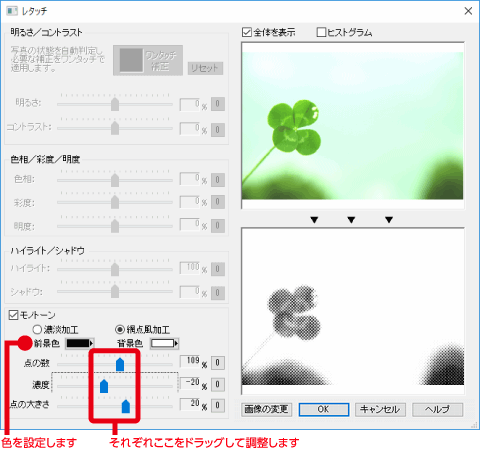The height and width of the screenshot is (450, 480).
Task: Select the 網点風加工 radio button
Action: pyautogui.click(x=120, y=330)
